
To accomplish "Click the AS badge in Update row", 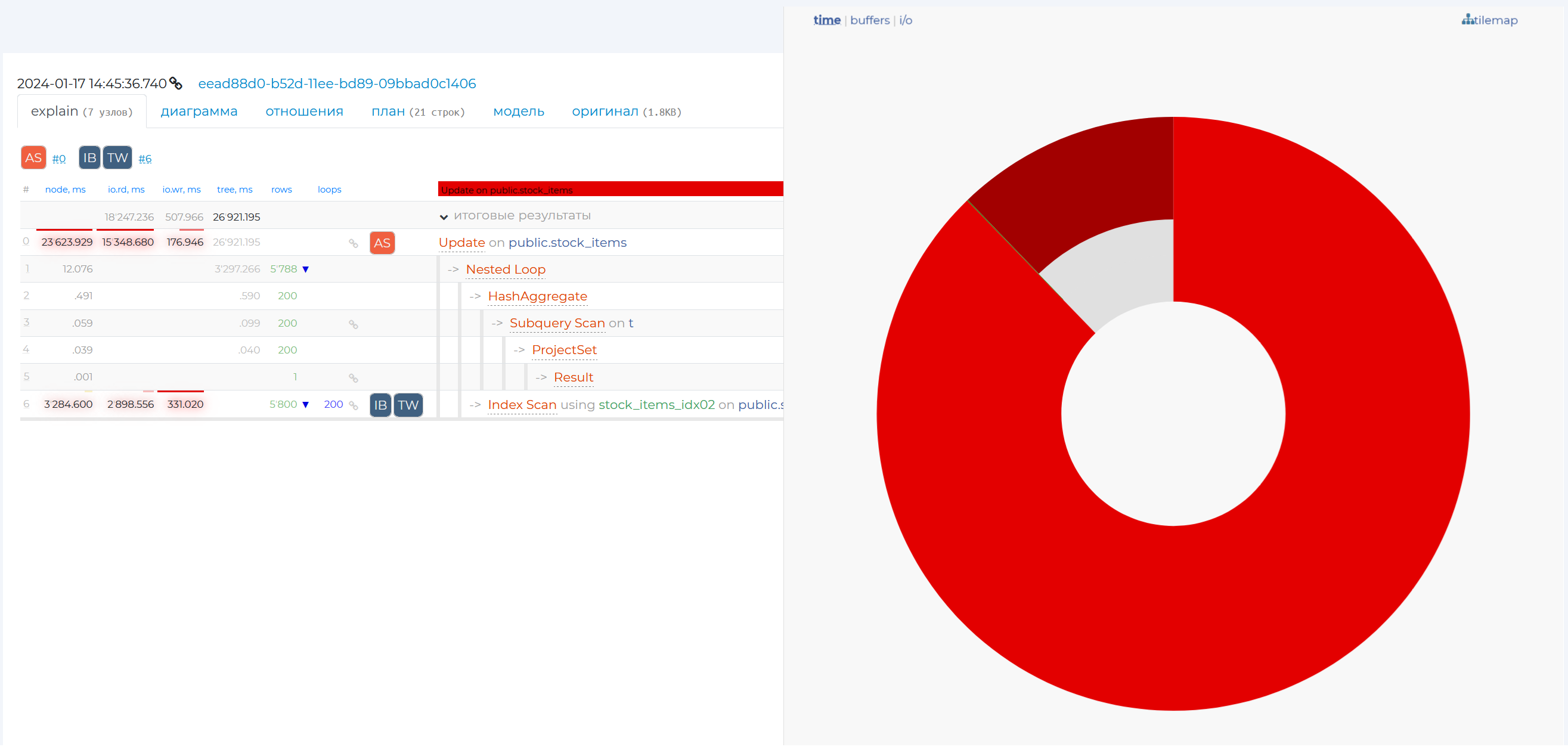I will (x=382, y=243).
